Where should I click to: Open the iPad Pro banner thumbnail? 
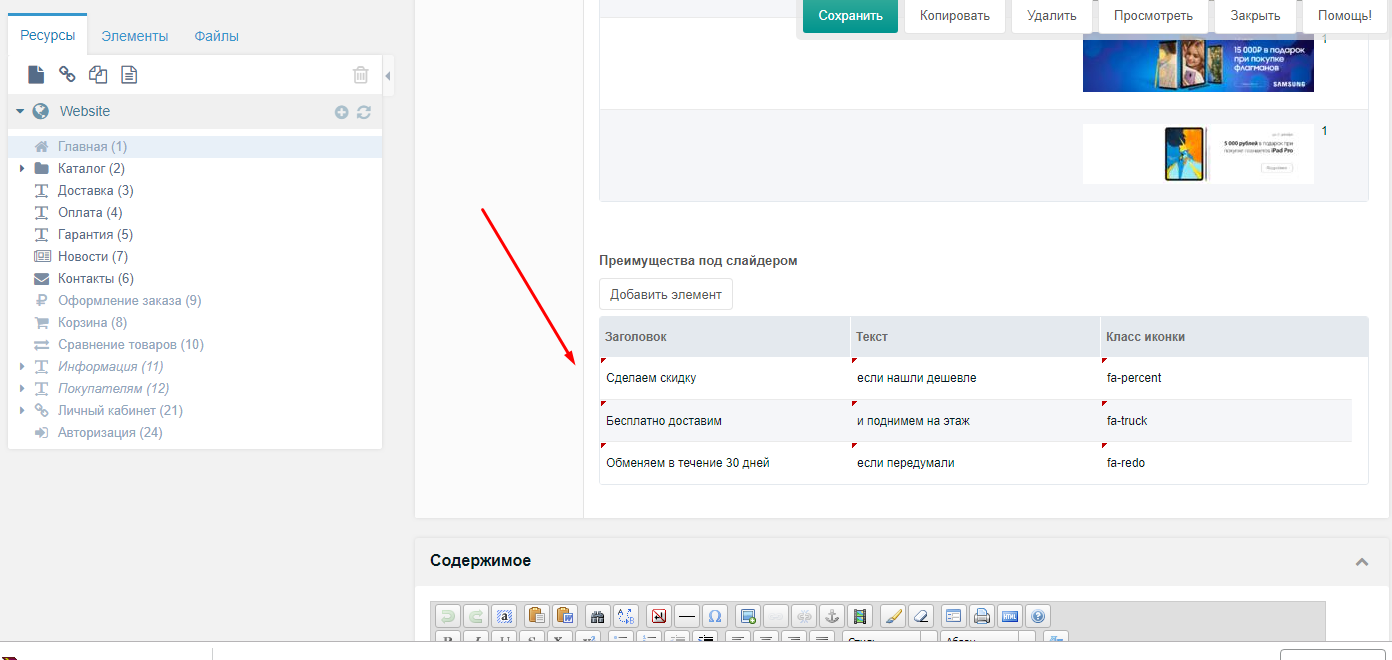pos(1198,154)
